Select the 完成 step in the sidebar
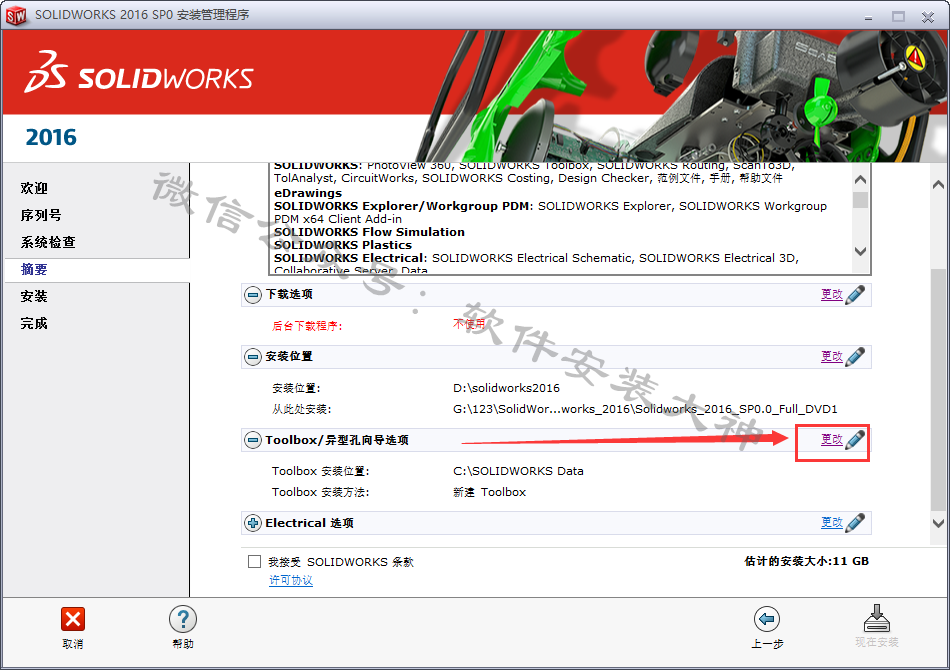Screen dimensions: 950x670 tap(34, 323)
